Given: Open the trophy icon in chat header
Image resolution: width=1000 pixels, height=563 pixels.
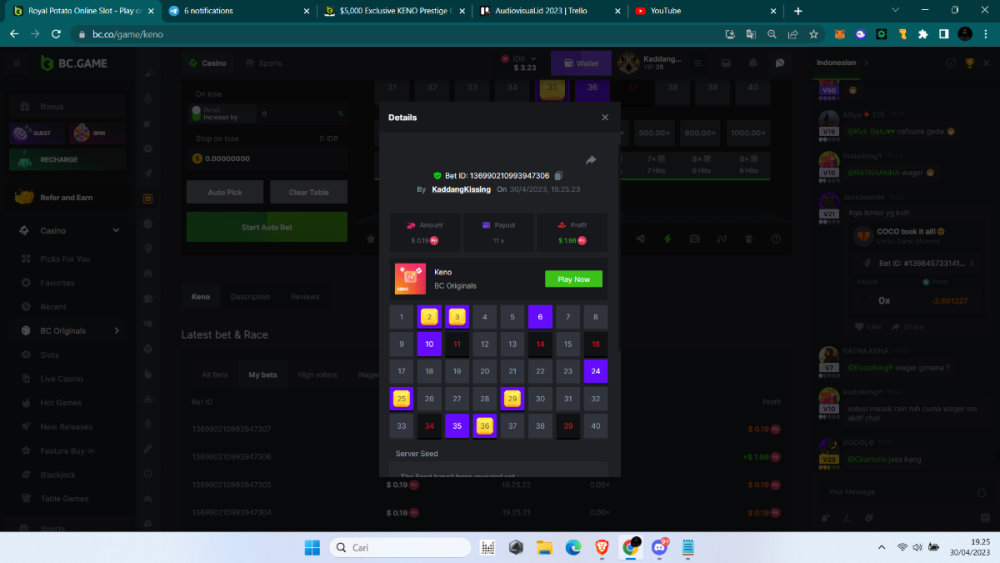Looking at the screenshot, I should click(969, 63).
